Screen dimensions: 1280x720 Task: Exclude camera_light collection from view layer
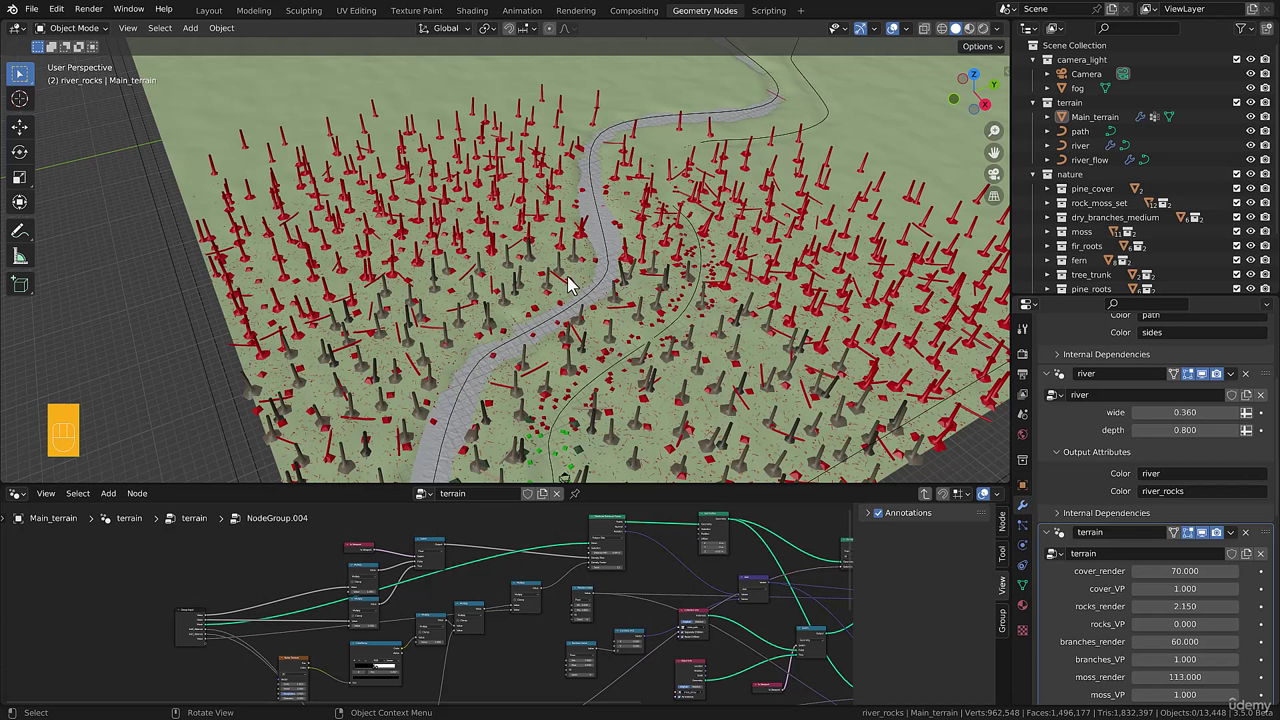point(1236,59)
